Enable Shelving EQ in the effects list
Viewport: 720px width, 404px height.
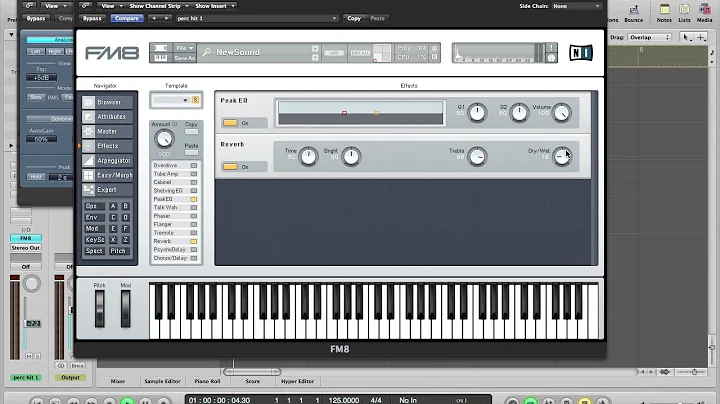tap(194, 191)
